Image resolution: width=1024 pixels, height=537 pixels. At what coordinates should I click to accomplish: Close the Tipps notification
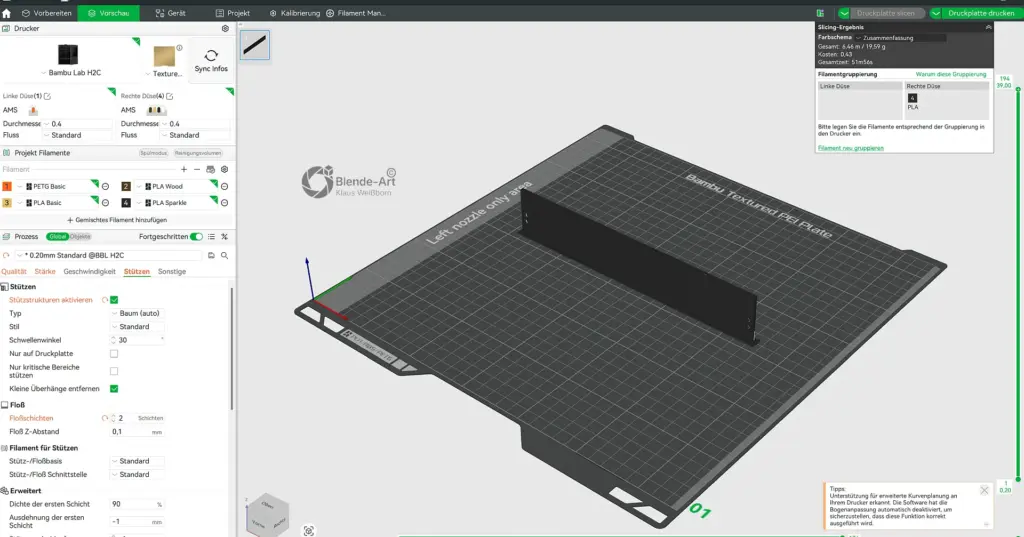984,491
